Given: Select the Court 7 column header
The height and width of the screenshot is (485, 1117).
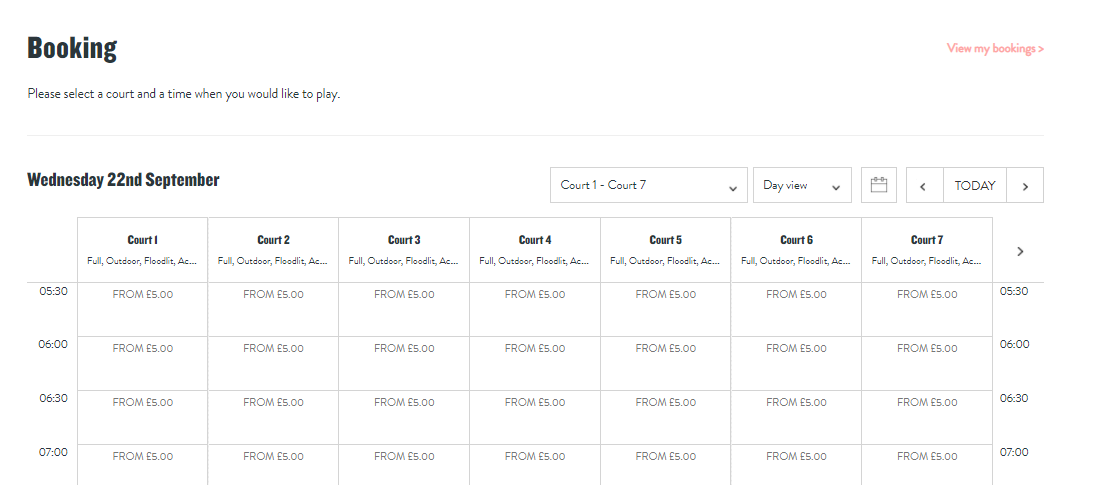Looking at the screenshot, I should (x=927, y=249).
